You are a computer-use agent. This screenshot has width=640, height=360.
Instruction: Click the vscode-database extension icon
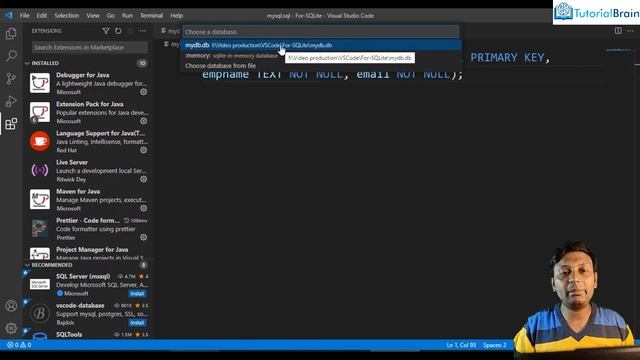(40, 313)
